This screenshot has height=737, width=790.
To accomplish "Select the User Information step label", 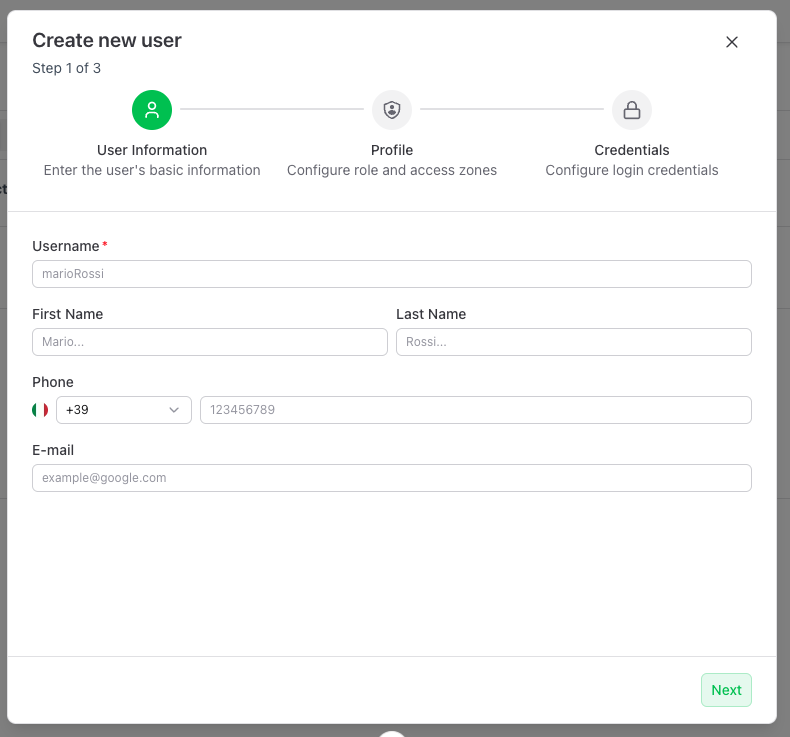I will [152, 150].
